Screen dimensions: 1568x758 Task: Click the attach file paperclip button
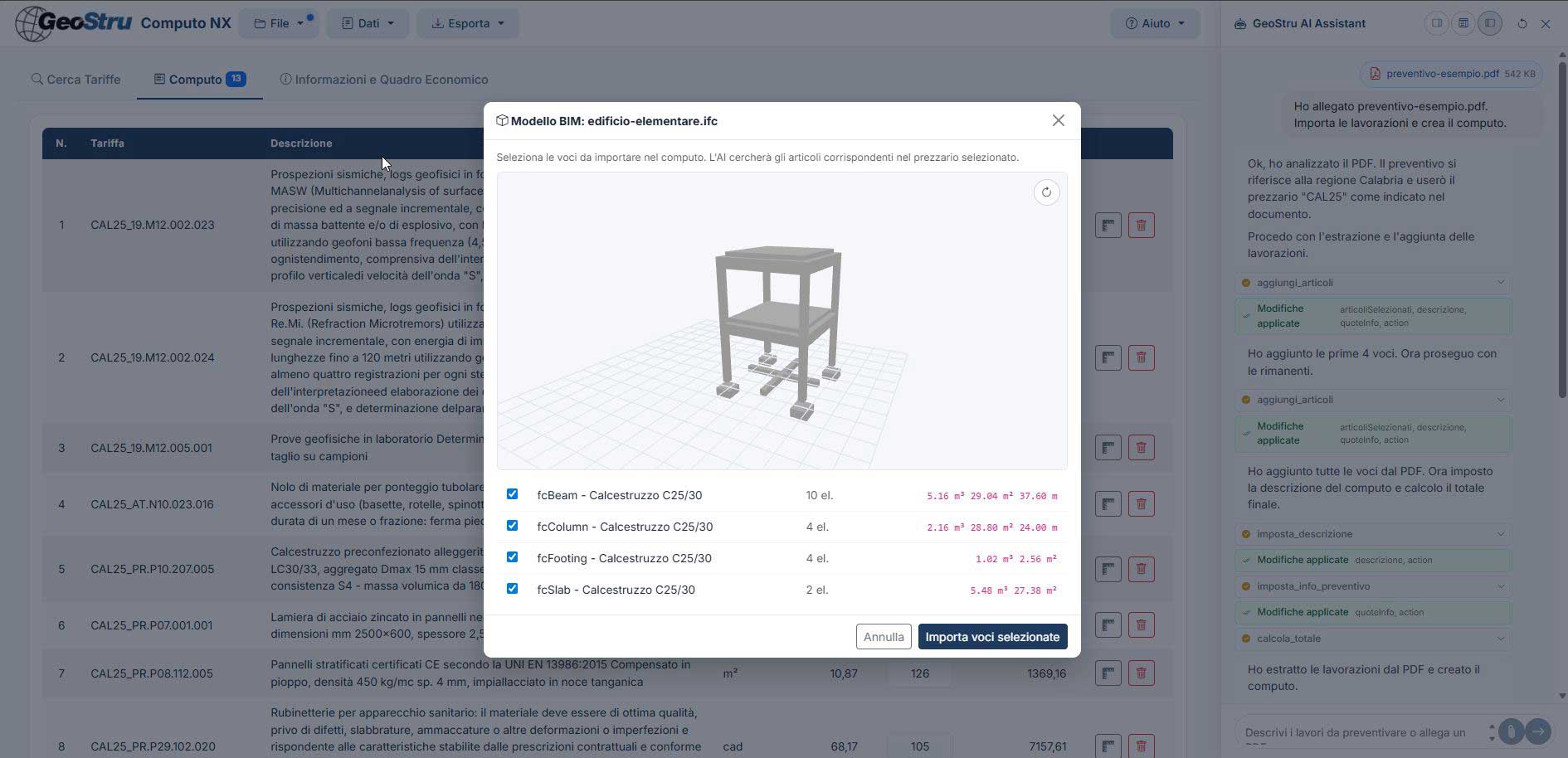[1512, 731]
